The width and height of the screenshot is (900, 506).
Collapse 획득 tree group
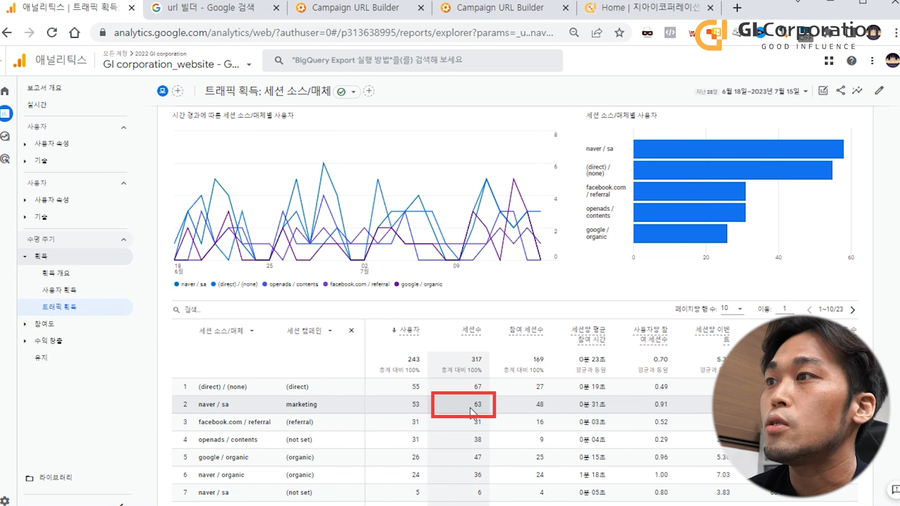[25, 256]
